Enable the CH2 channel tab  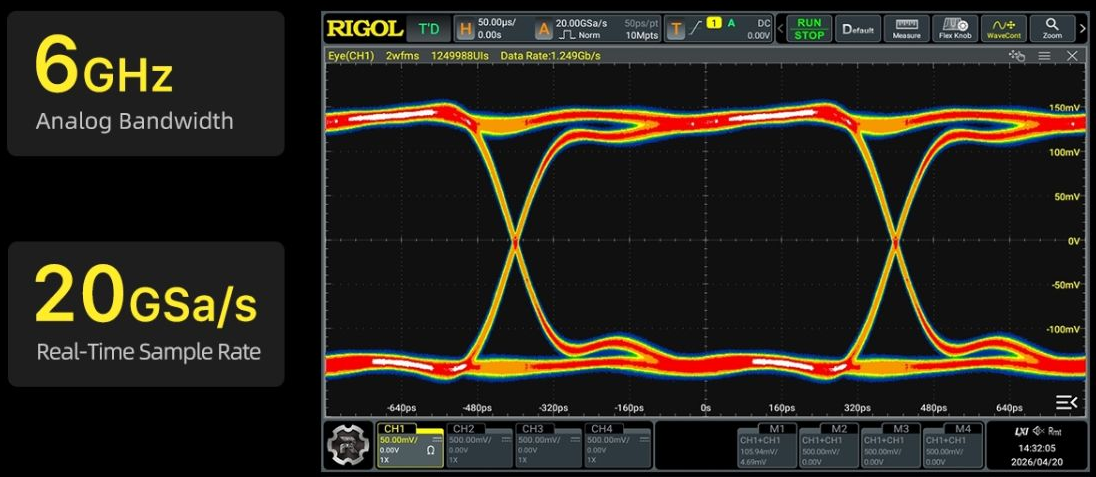click(x=464, y=429)
